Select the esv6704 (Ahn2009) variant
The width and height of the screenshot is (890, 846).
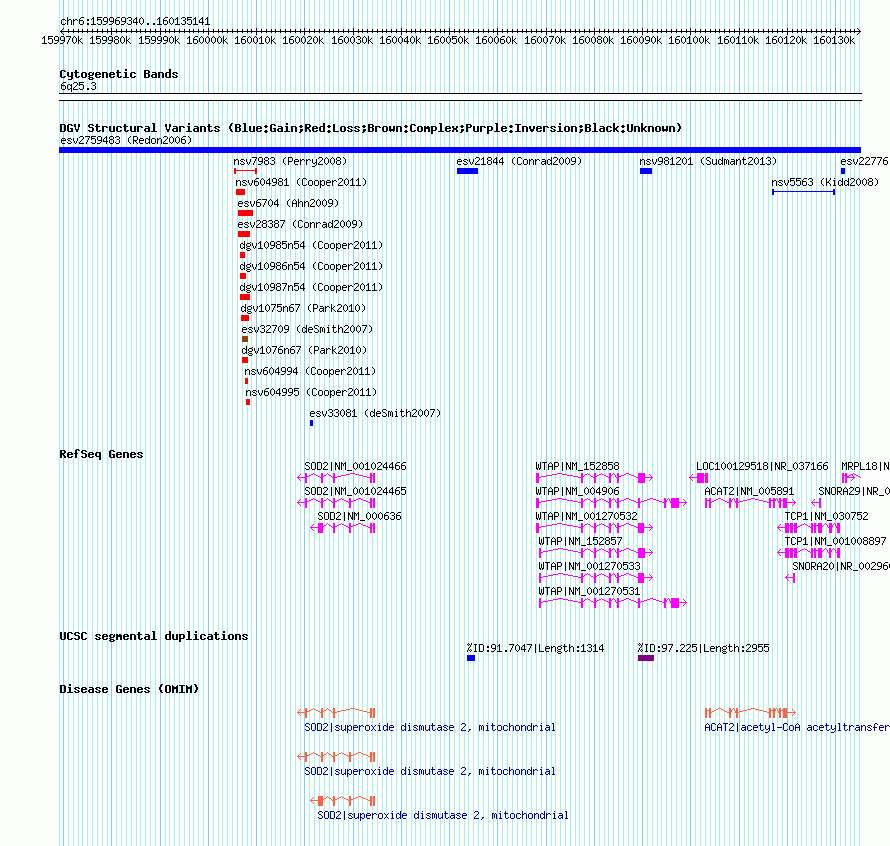[245, 213]
